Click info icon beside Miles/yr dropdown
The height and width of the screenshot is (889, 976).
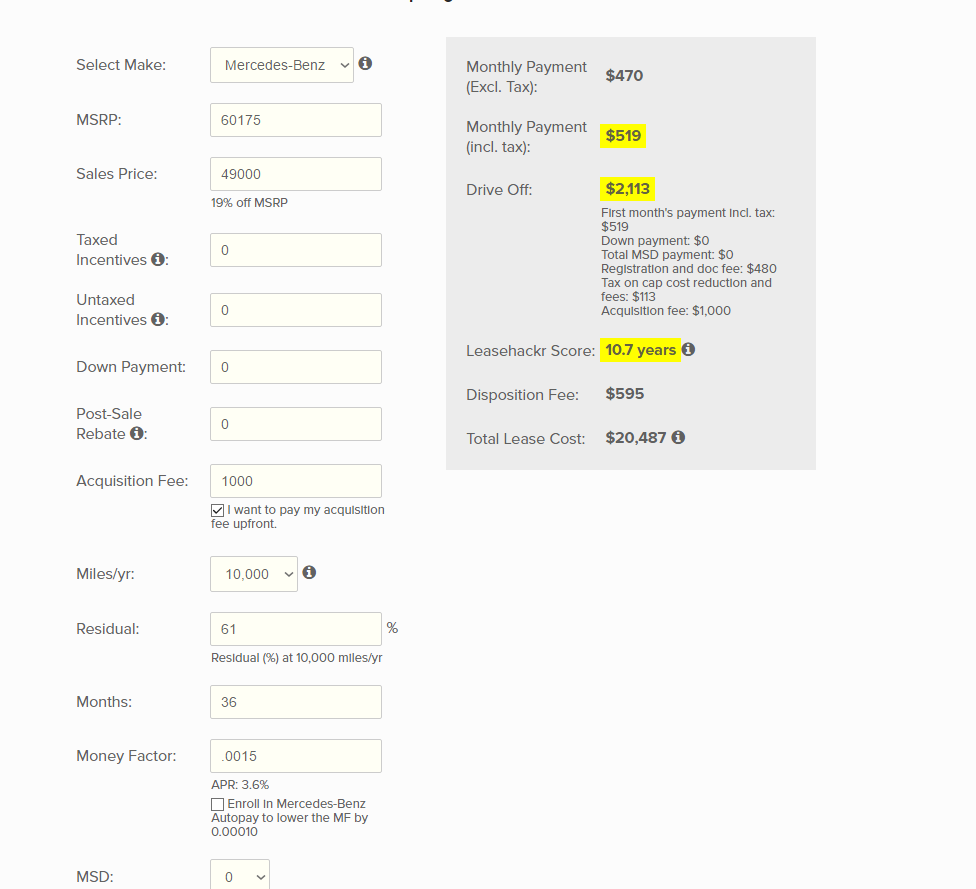click(x=309, y=573)
